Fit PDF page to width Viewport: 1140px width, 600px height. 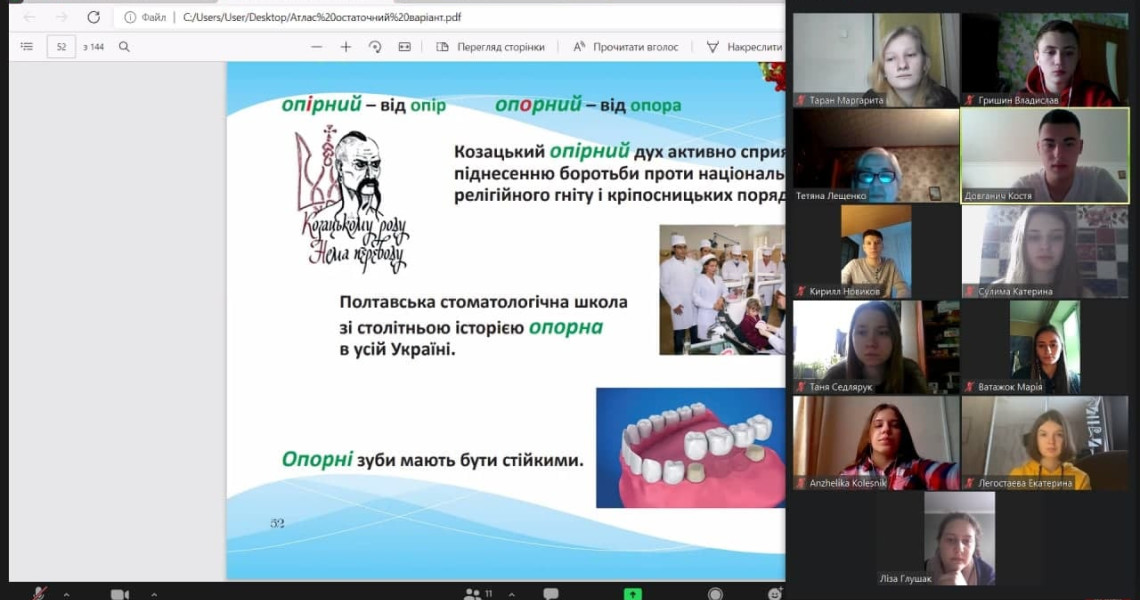[x=405, y=47]
